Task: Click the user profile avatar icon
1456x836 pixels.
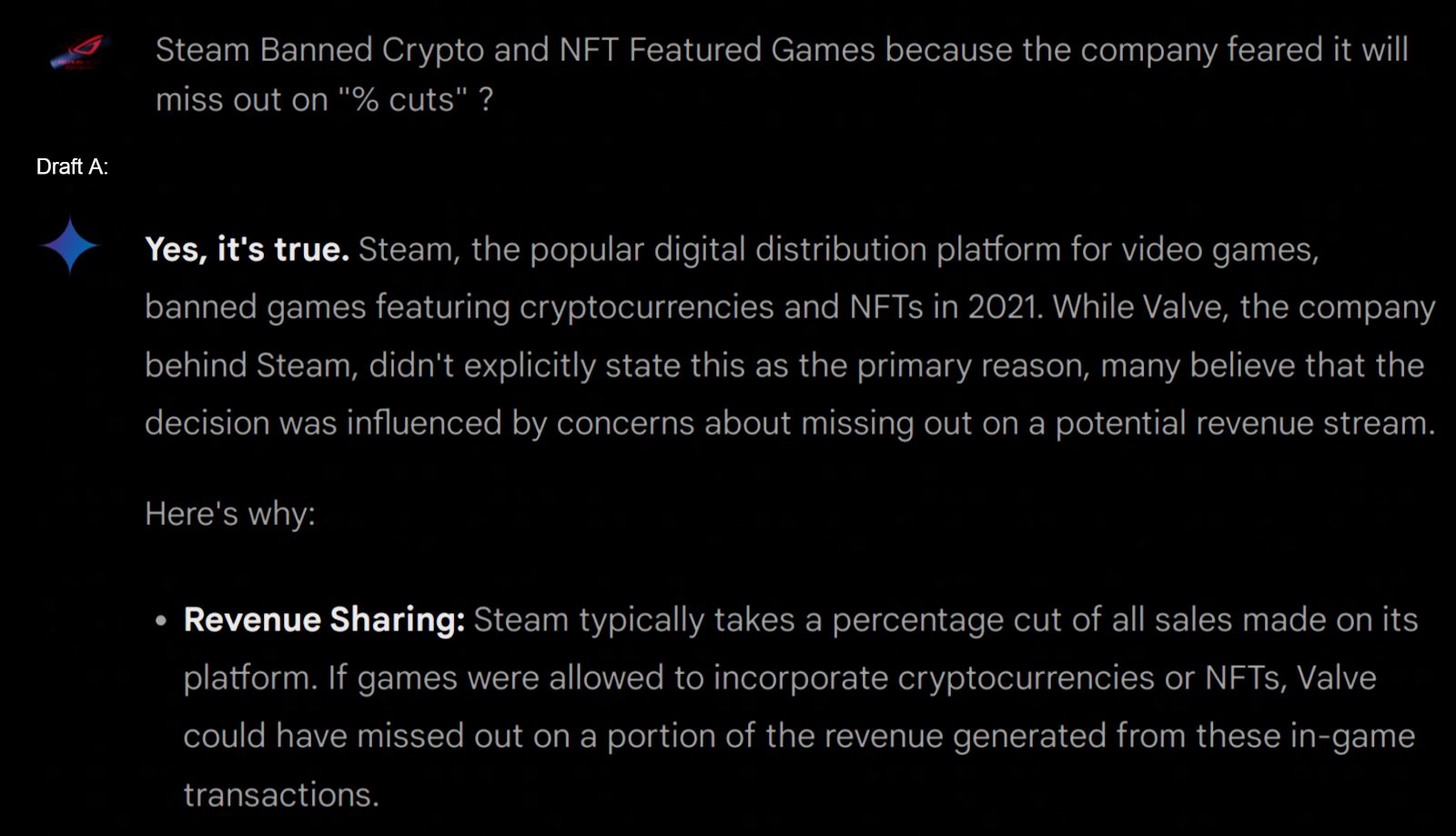Action: point(80,52)
